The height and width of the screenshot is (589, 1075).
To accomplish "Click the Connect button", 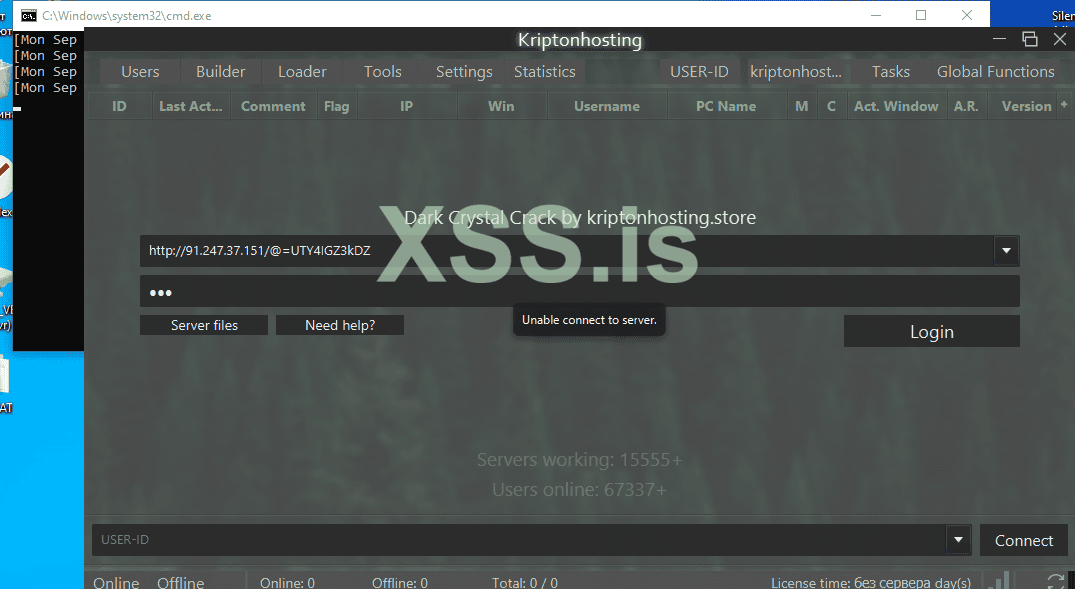I will pos(1024,540).
